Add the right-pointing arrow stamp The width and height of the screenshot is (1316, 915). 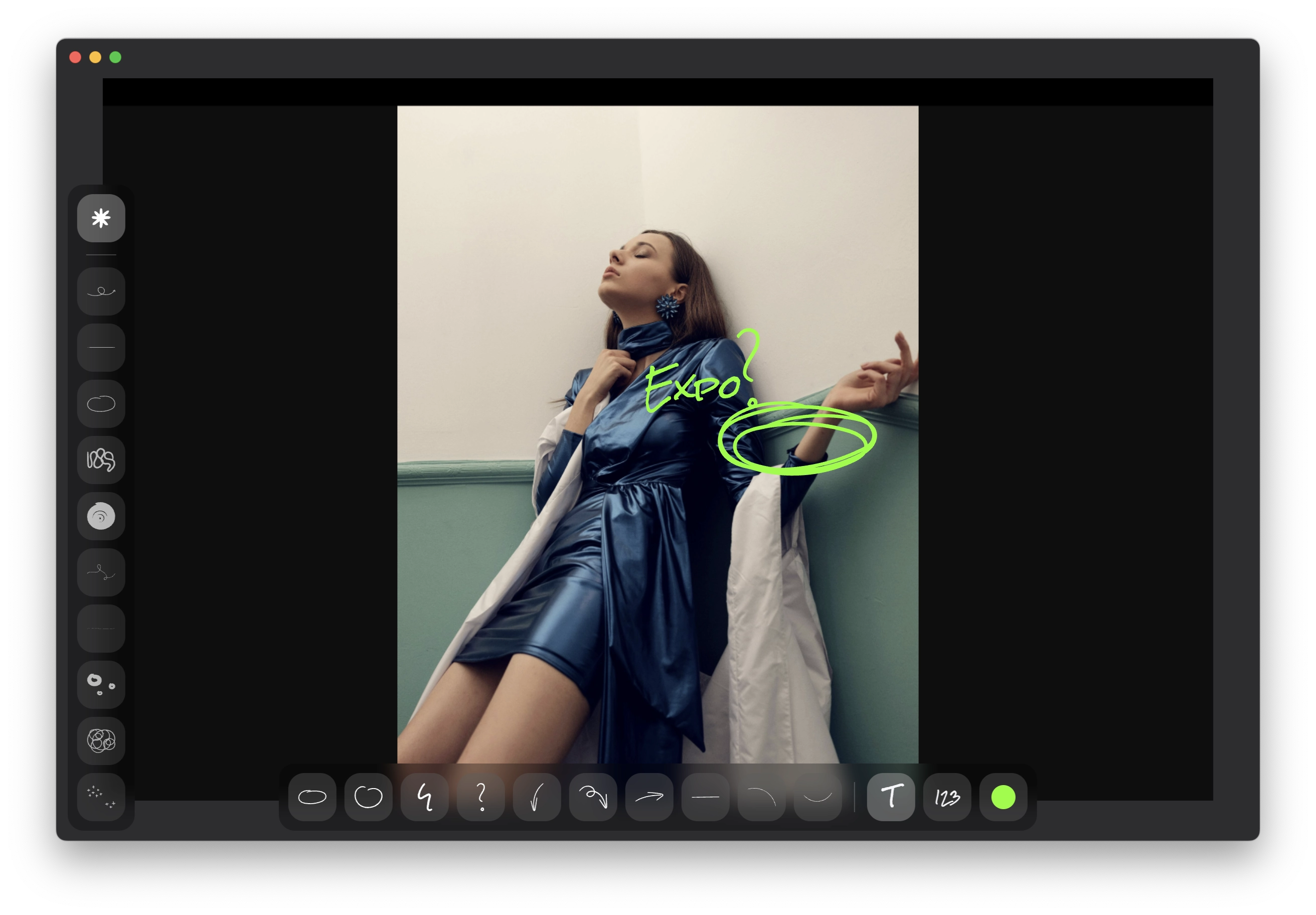(x=649, y=797)
